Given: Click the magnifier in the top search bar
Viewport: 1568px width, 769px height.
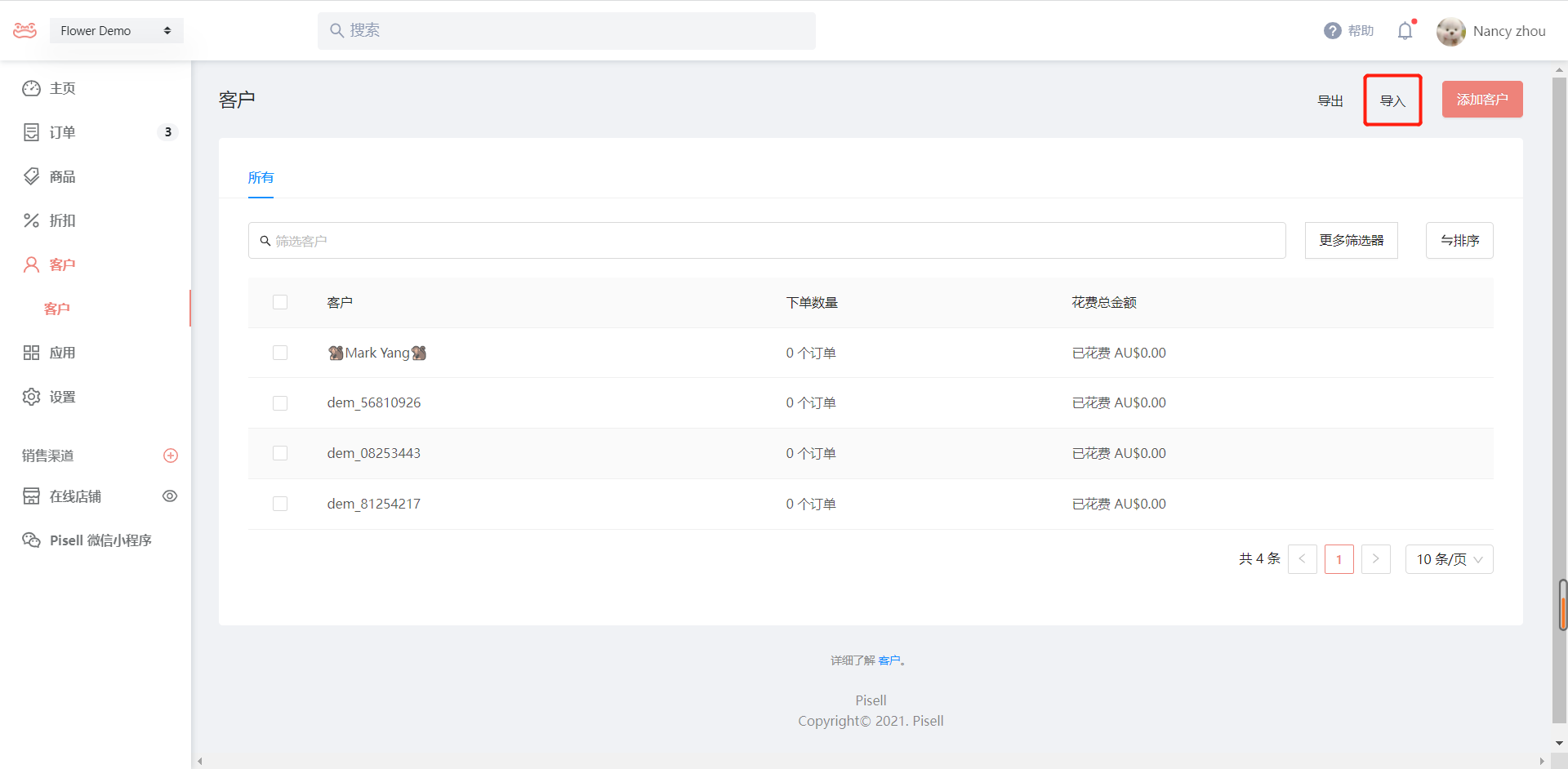Looking at the screenshot, I should click(336, 30).
